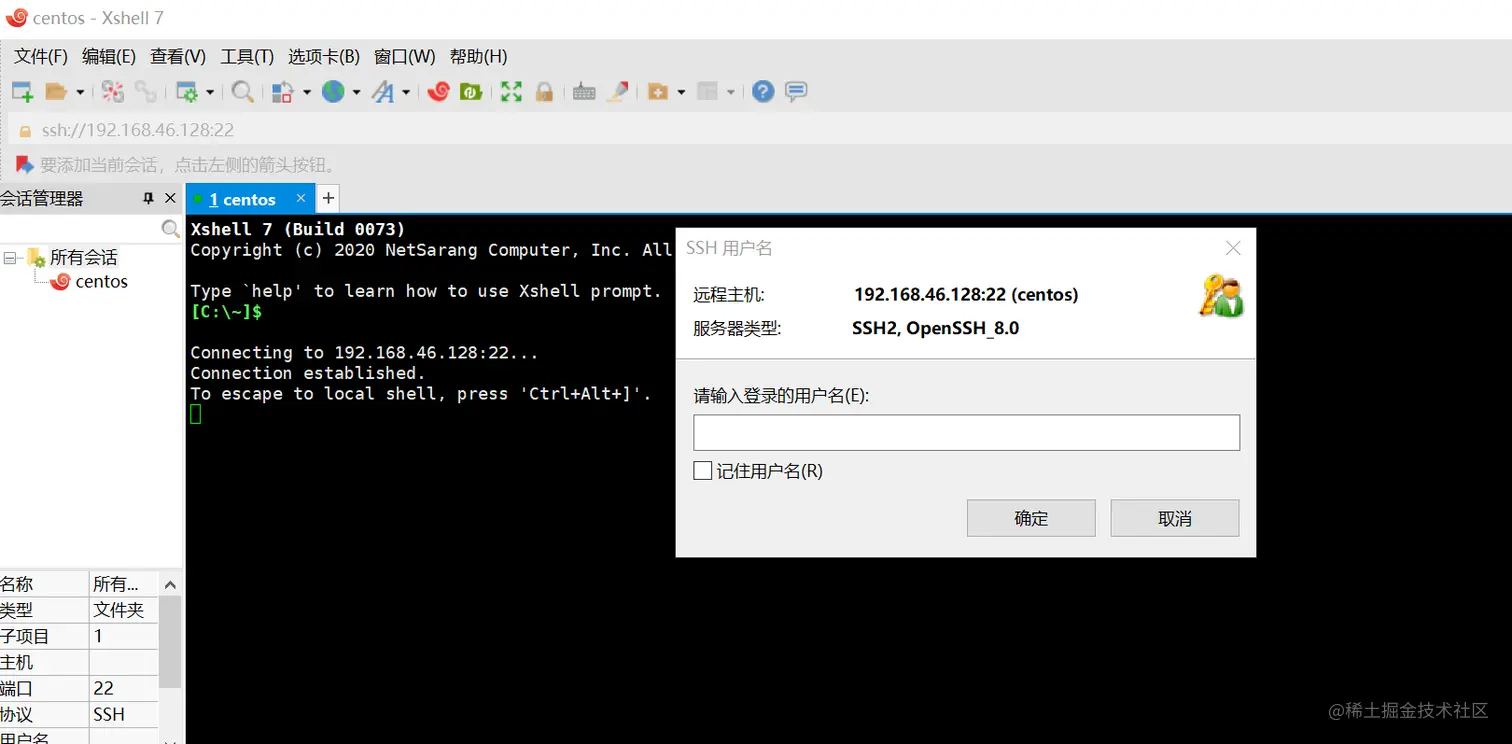Open Help blue question mark icon
The width and height of the screenshot is (1512, 744).
pos(763,92)
